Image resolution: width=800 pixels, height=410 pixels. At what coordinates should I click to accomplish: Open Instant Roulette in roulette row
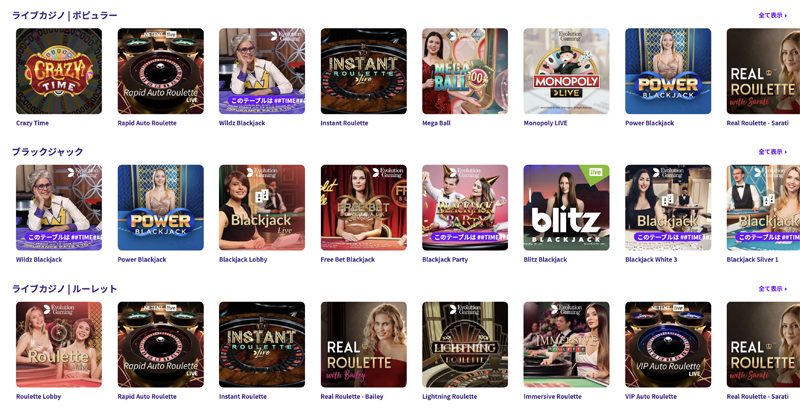(262, 345)
